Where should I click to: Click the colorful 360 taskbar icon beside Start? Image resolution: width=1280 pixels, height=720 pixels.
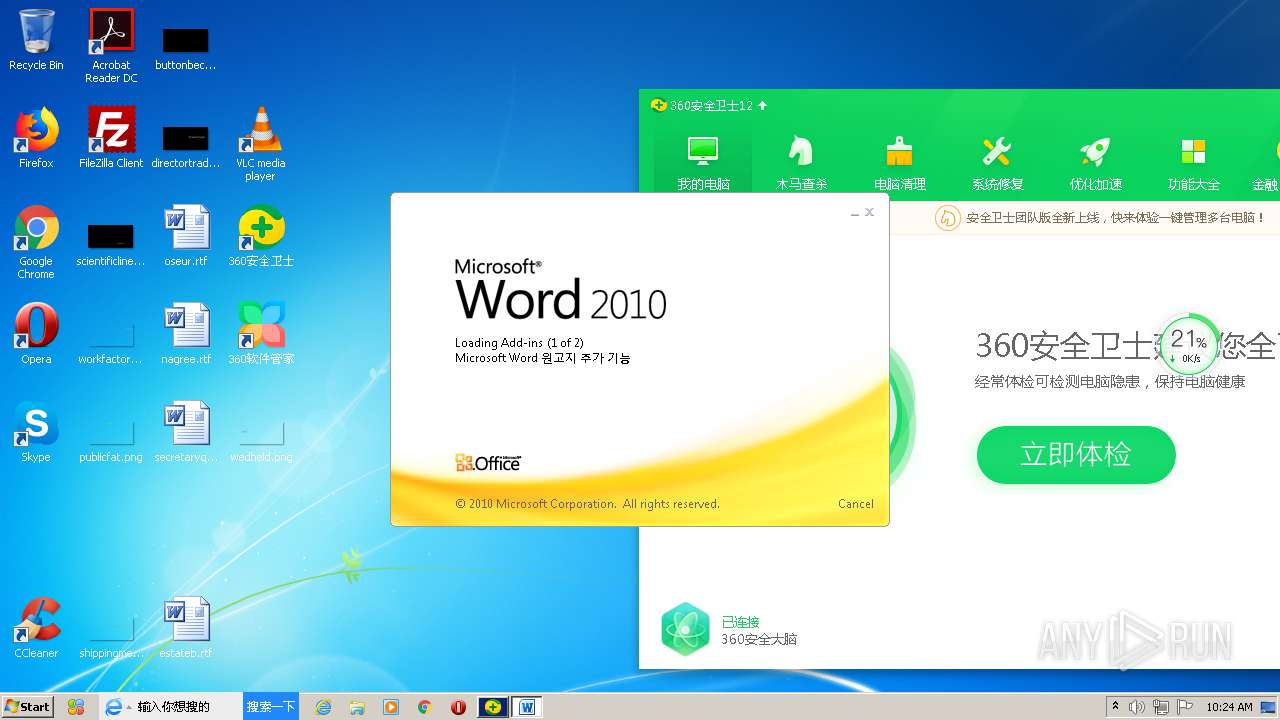coord(76,707)
